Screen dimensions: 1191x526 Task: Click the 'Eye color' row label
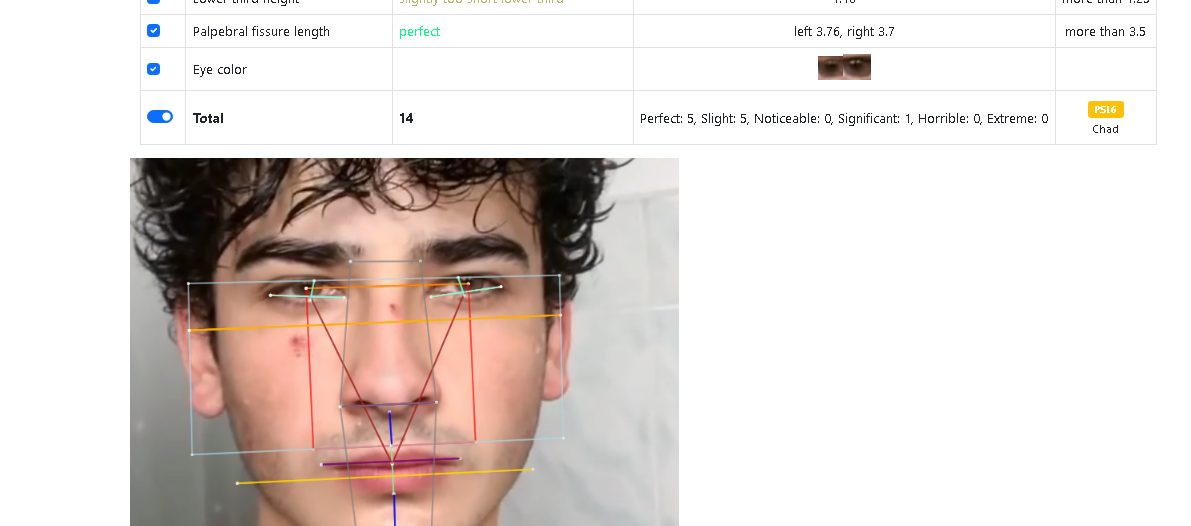click(220, 70)
